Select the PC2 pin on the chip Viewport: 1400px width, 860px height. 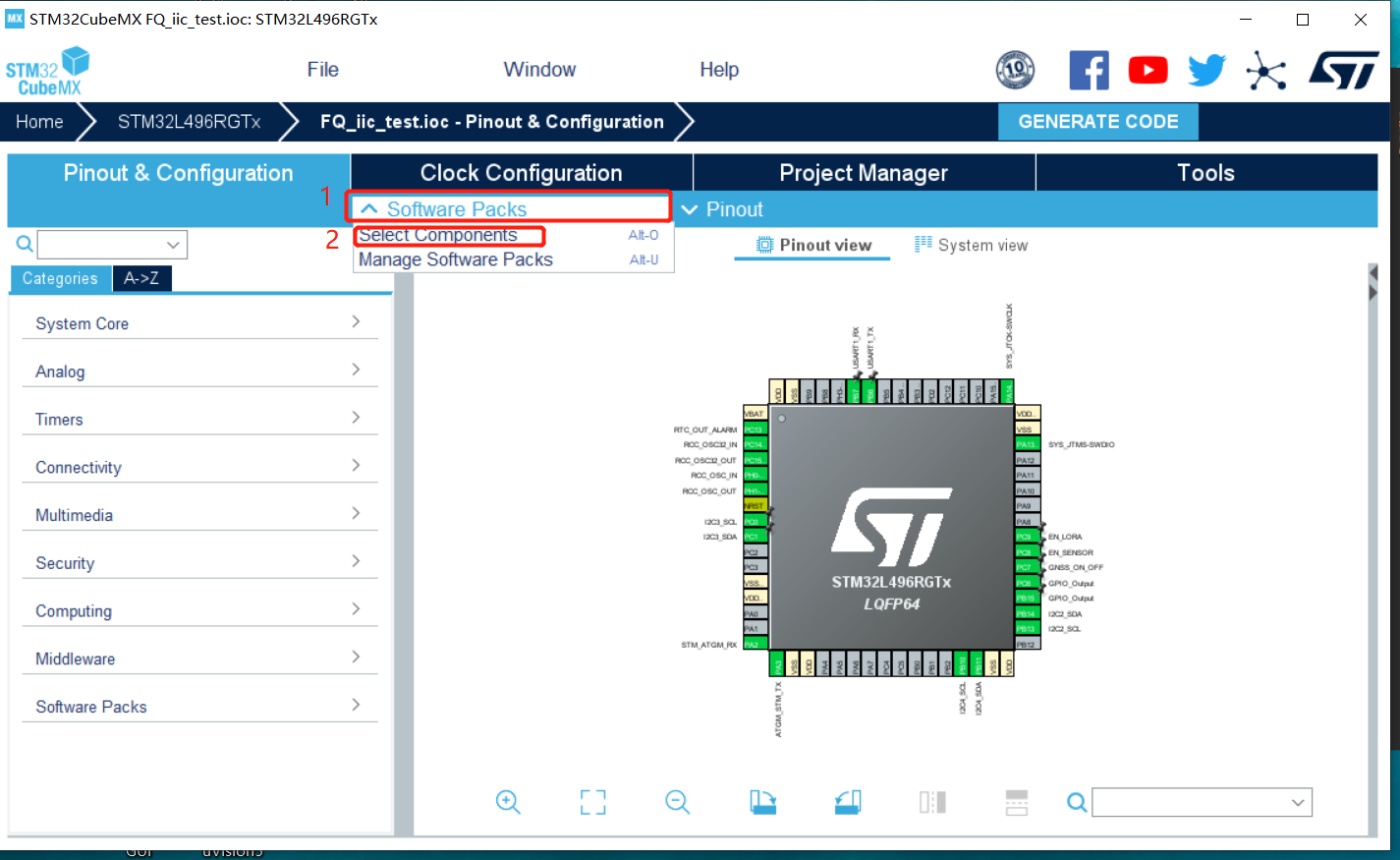pyautogui.click(x=755, y=552)
